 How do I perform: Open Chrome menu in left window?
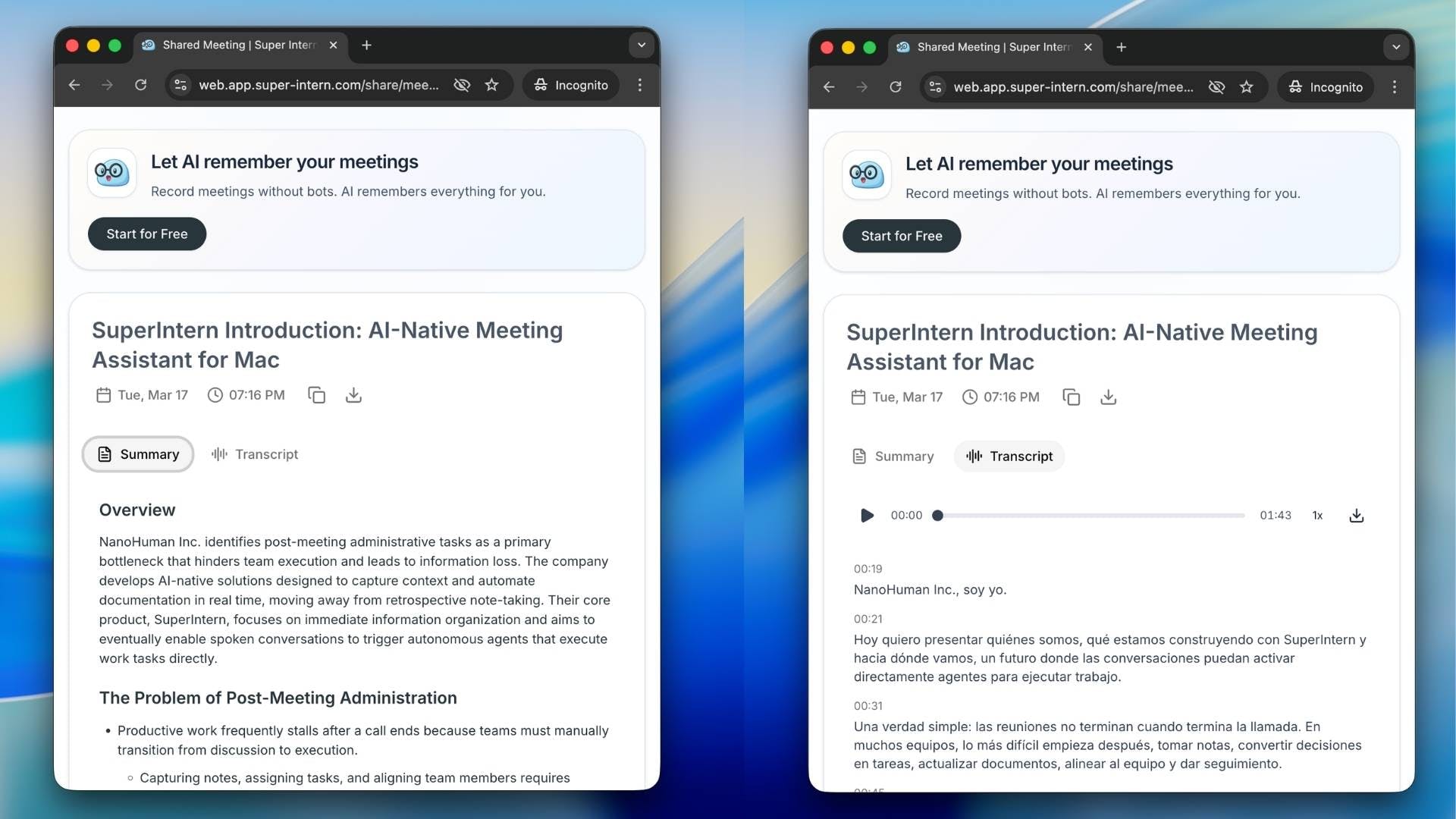click(640, 85)
